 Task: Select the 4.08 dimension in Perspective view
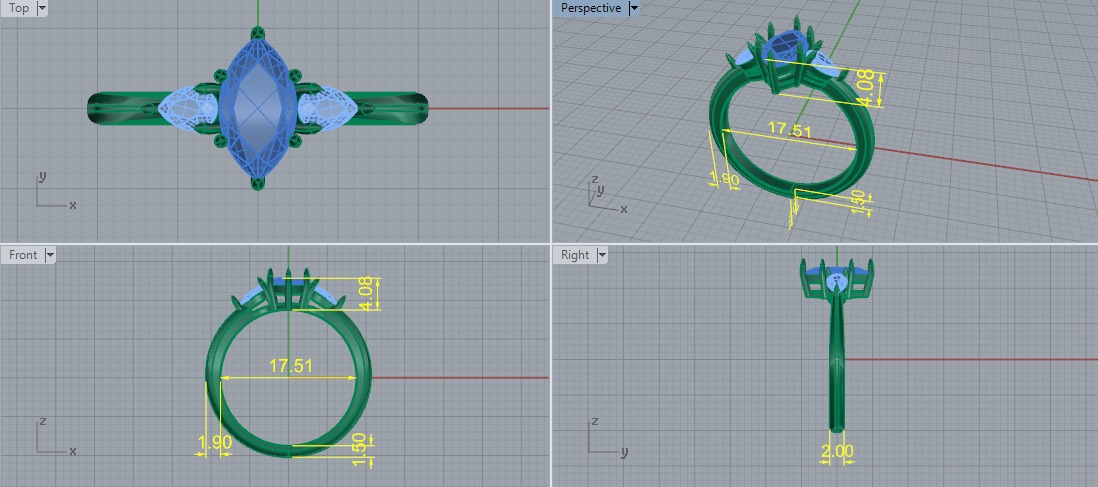point(867,88)
